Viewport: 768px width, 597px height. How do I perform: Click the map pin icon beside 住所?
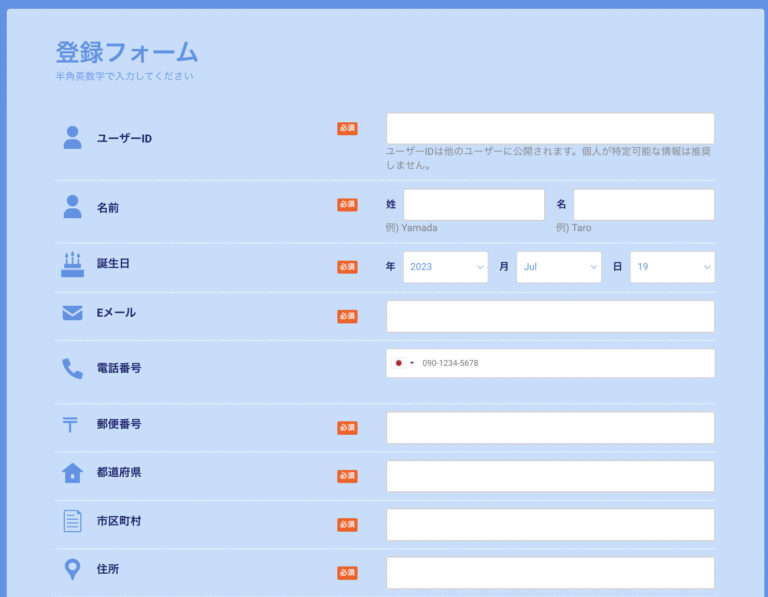[x=72, y=569]
